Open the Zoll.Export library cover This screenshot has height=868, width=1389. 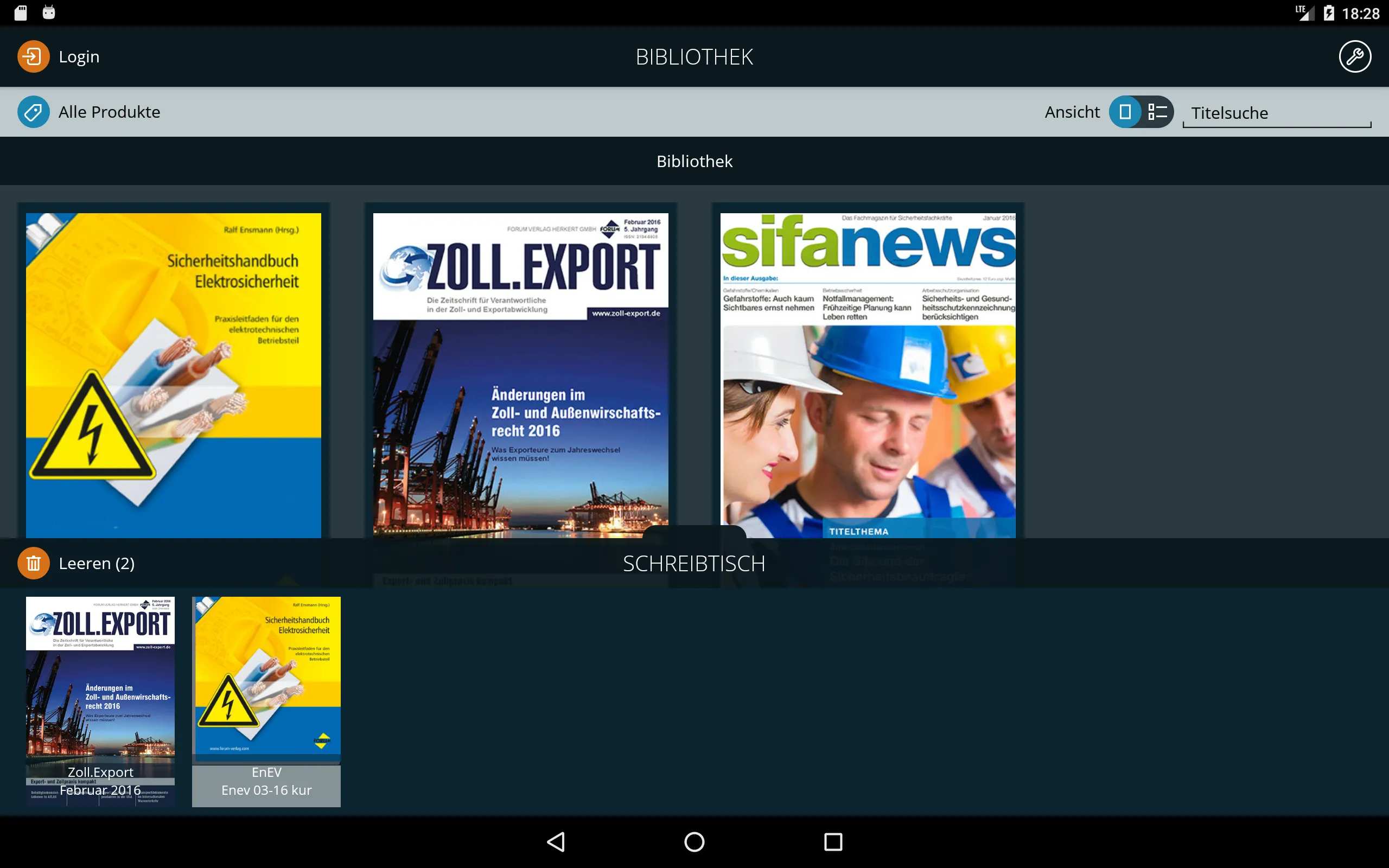pyautogui.click(x=520, y=375)
